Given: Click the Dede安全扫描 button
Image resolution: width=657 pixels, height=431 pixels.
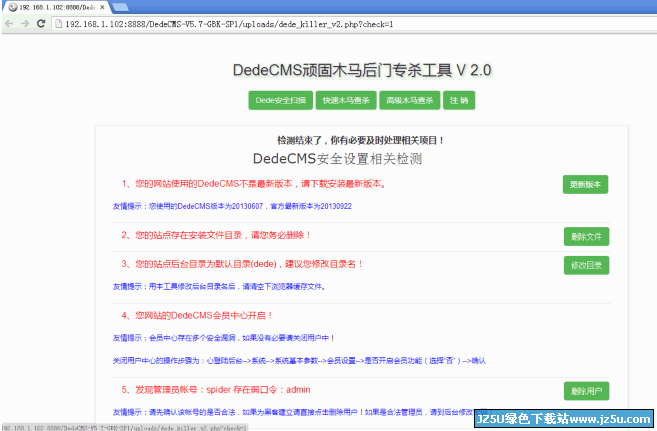Looking at the screenshot, I should click(279, 100).
